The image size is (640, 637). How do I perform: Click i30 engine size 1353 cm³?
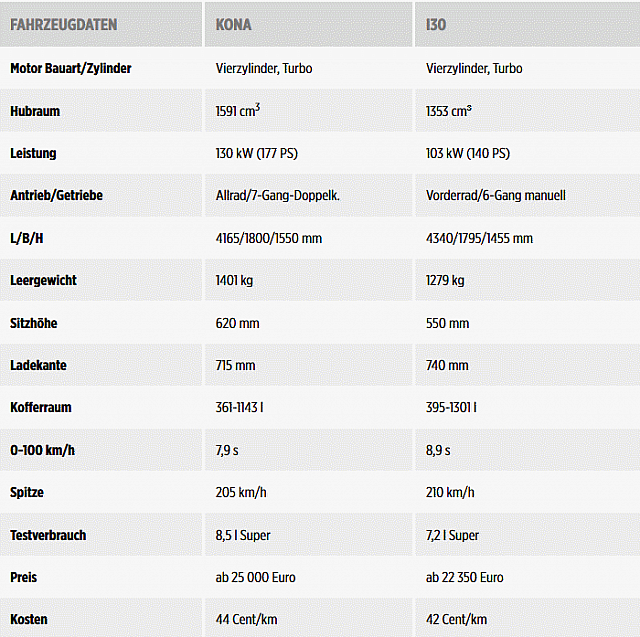(x=449, y=111)
